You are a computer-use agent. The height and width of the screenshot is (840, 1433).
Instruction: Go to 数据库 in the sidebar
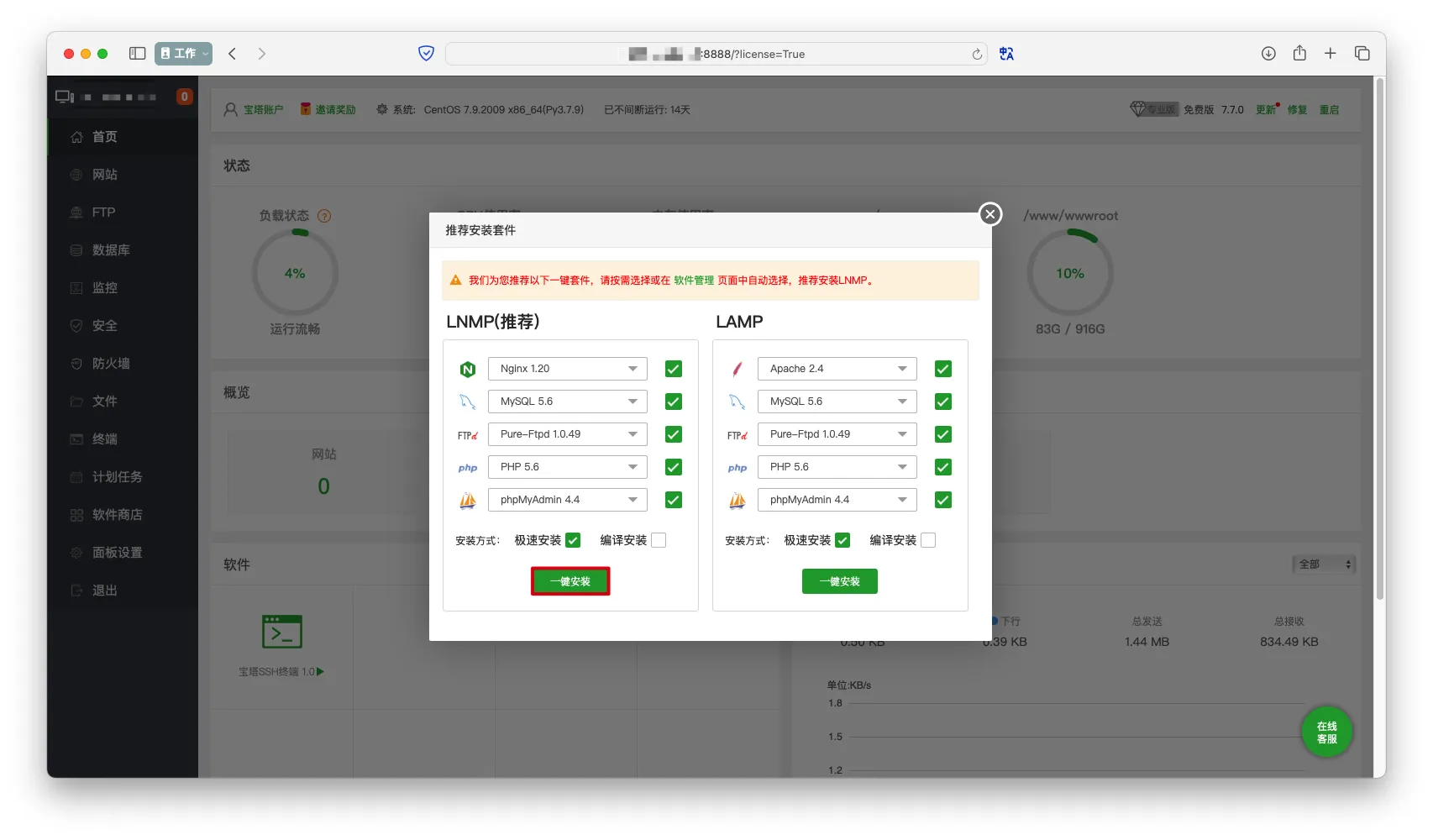point(111,250)
